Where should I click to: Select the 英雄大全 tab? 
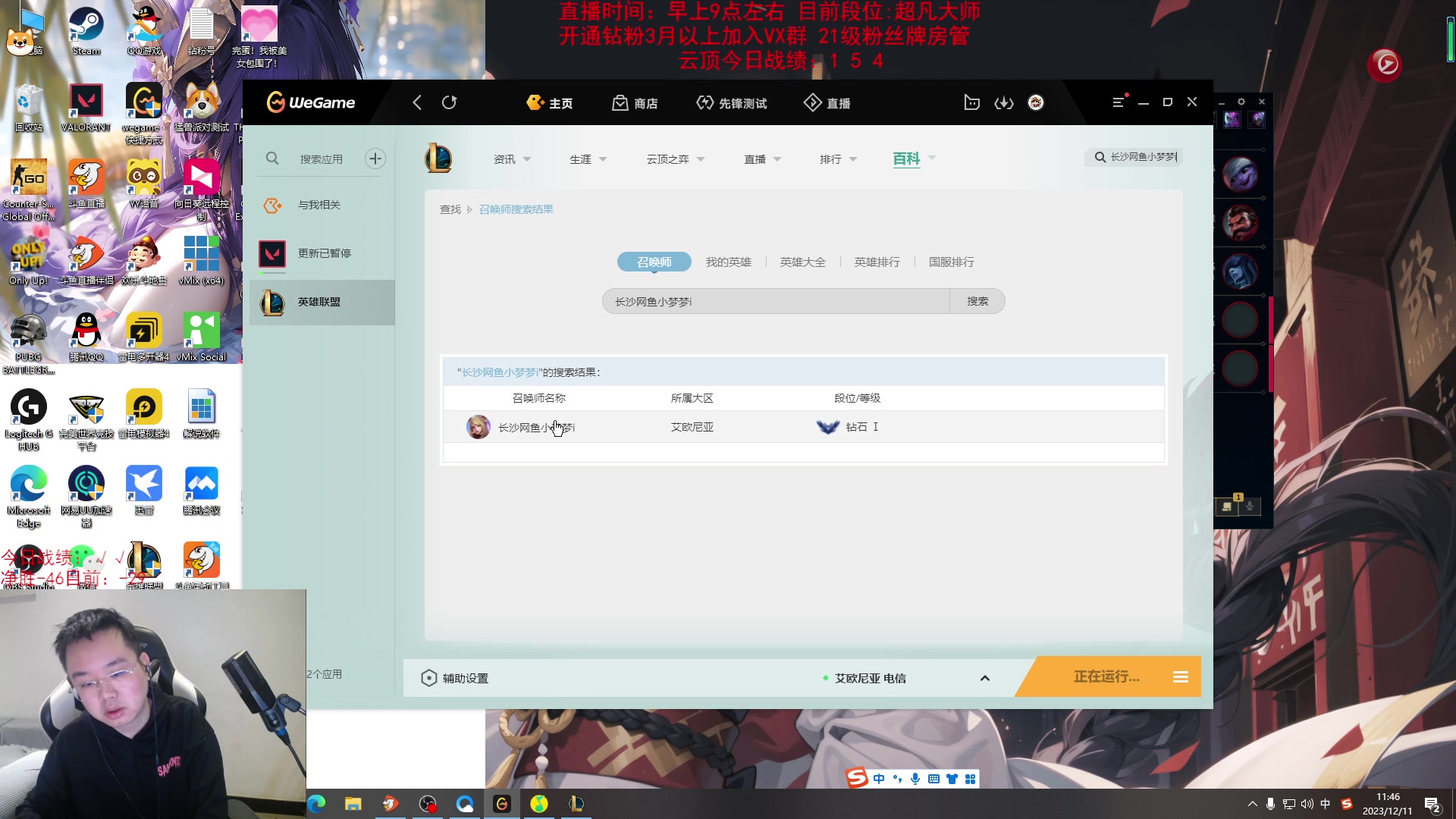802,262
